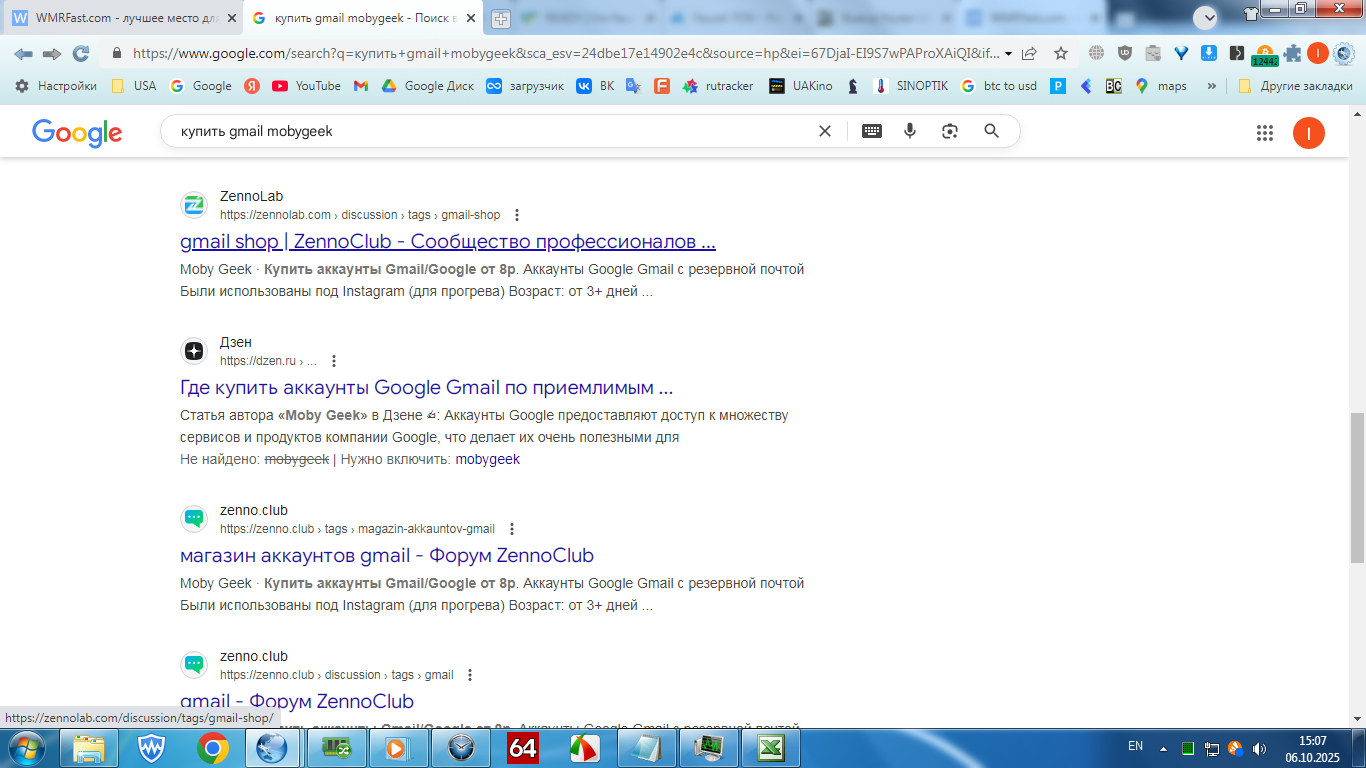Go back with the browser back arrow
Image resolution: width=1366 pixels, height=768 pixels.
[x=23, y=54]
